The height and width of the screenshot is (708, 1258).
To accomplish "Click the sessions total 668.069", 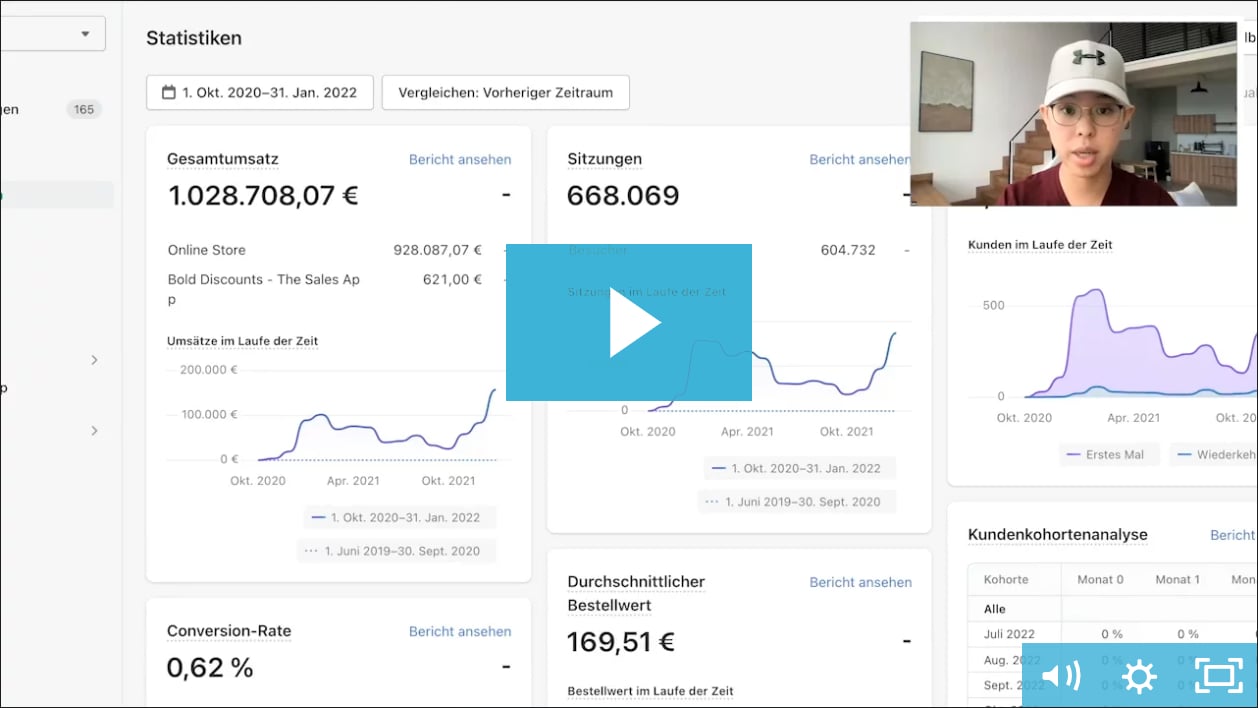I will point(623,195).
